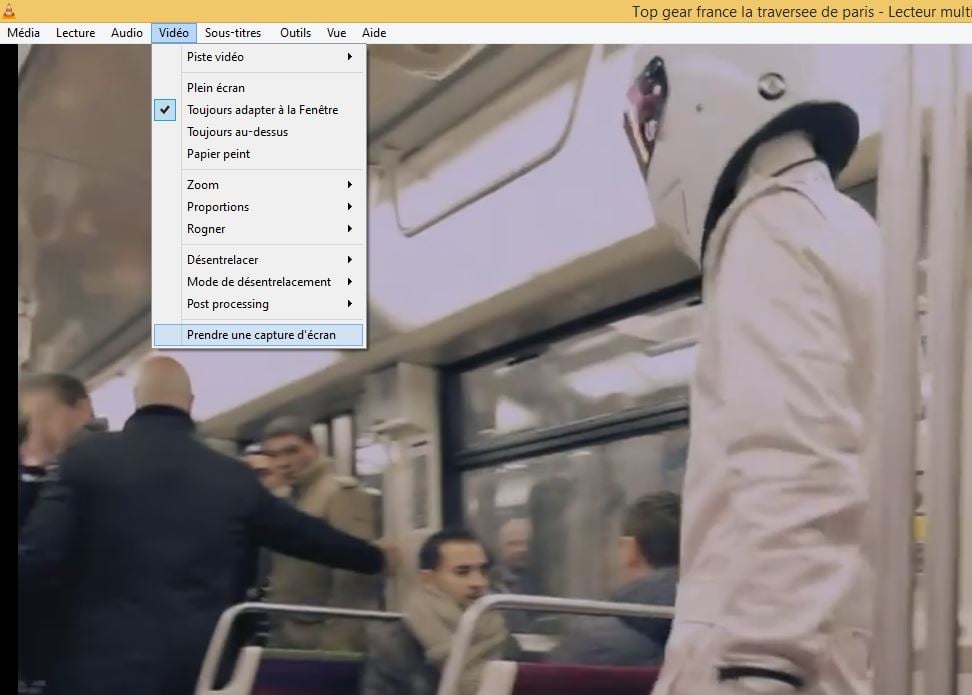Expand the Zoom submenu
The width and height of the screenshot is (972, 695).
259,185
